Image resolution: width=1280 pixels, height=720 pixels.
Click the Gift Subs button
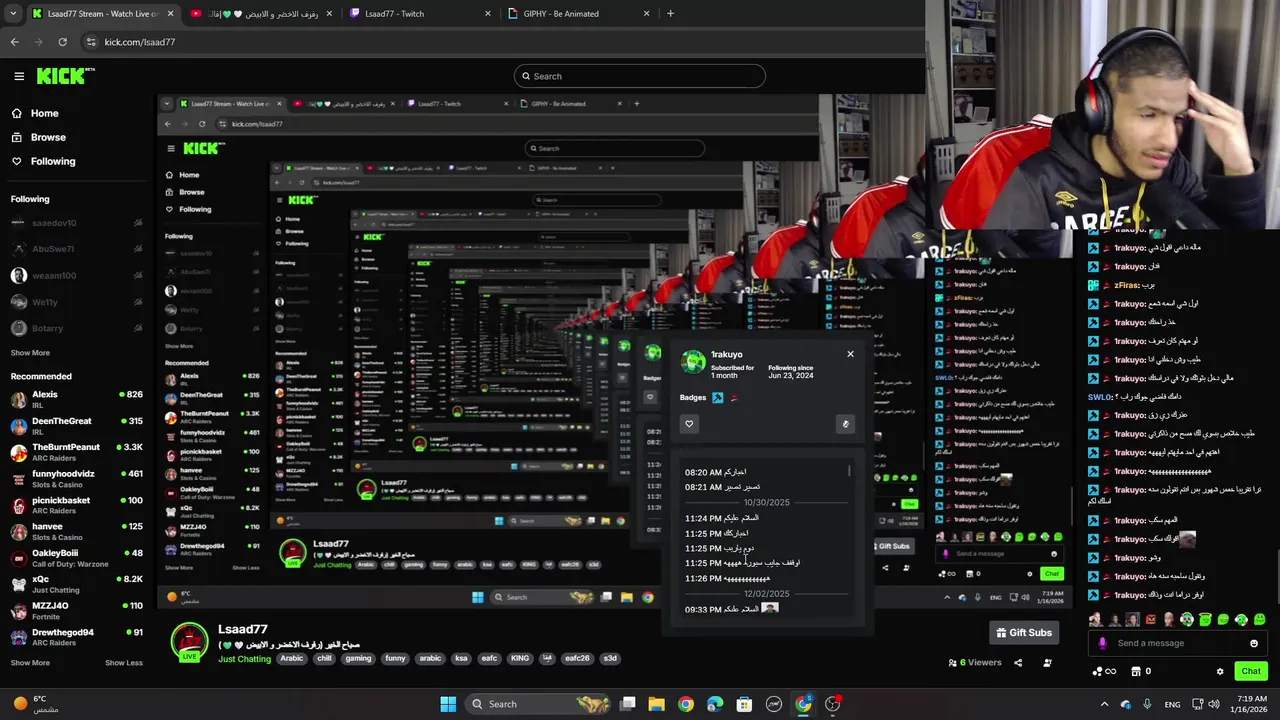coord(1023,632)
